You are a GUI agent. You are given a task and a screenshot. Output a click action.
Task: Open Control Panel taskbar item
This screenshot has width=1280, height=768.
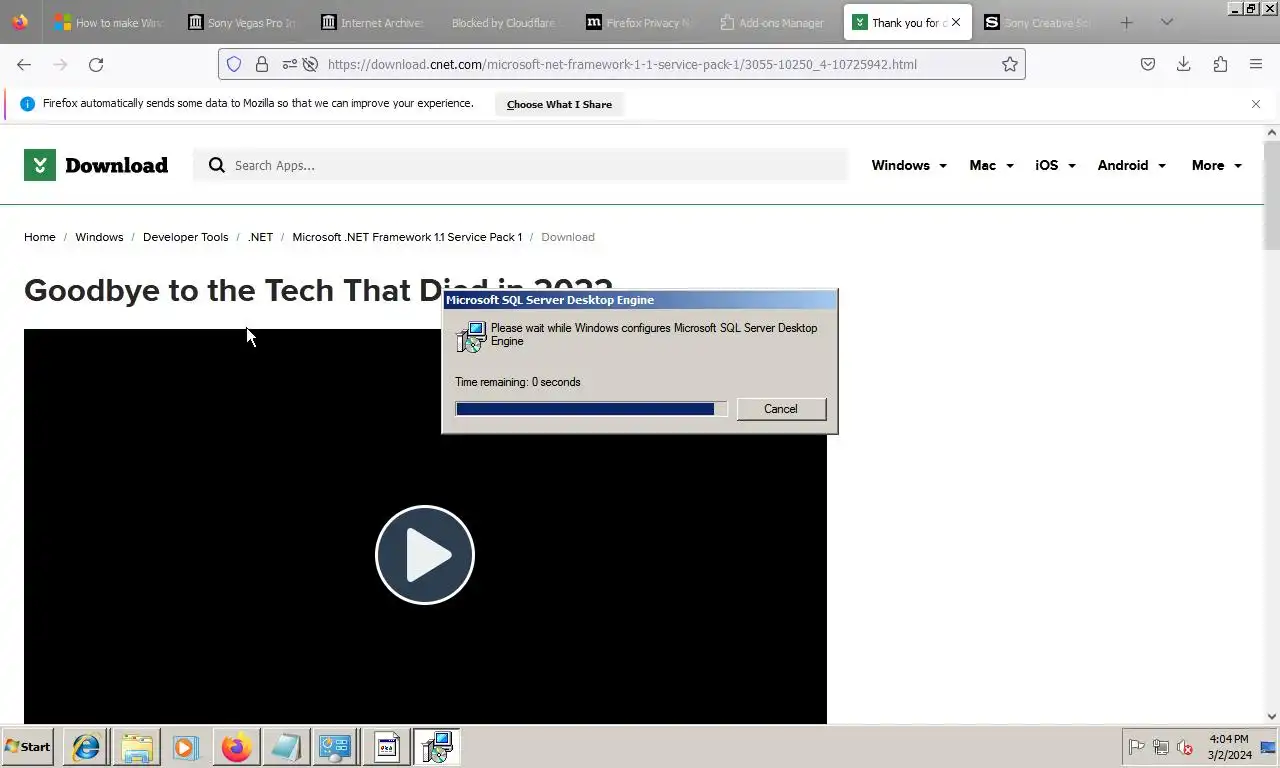coord(335,747)
